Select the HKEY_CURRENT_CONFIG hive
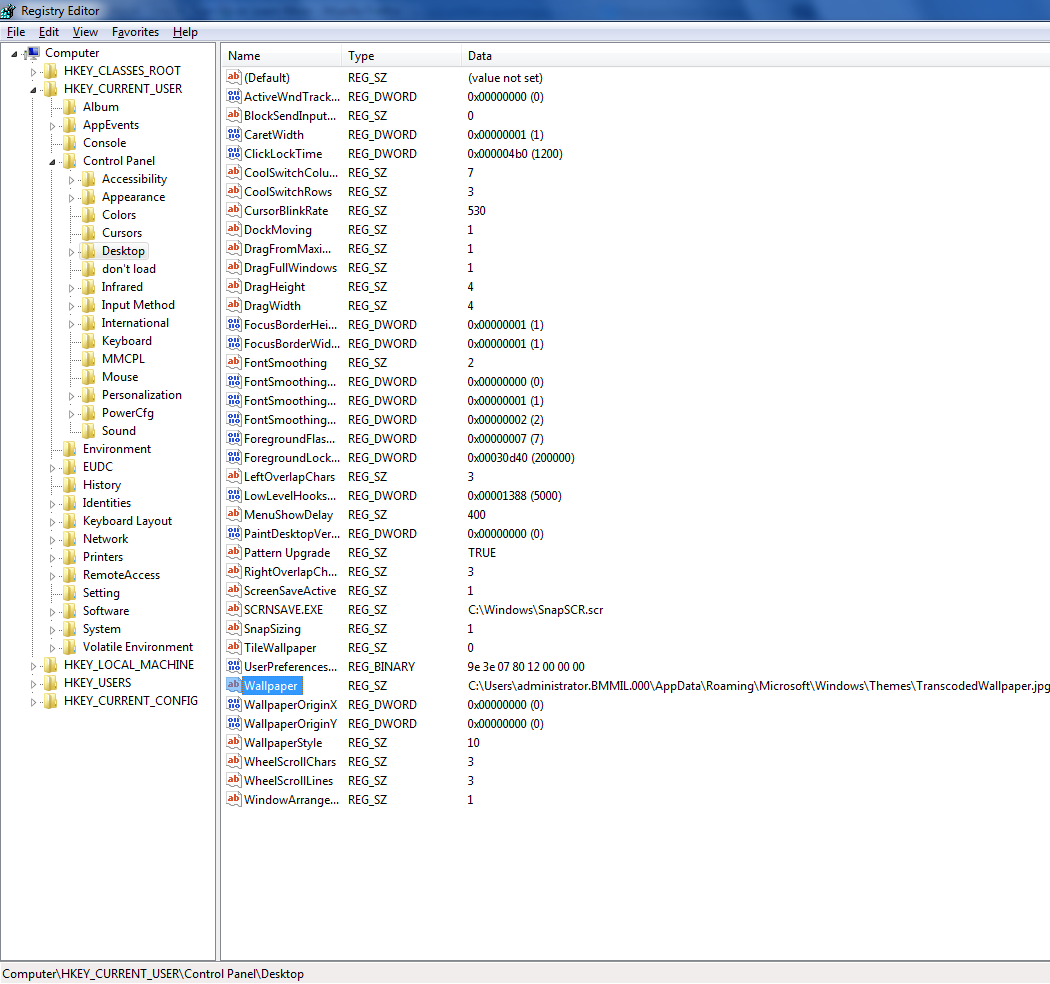The height and width of the screenshot is (984, 1050). coord(131,701)
